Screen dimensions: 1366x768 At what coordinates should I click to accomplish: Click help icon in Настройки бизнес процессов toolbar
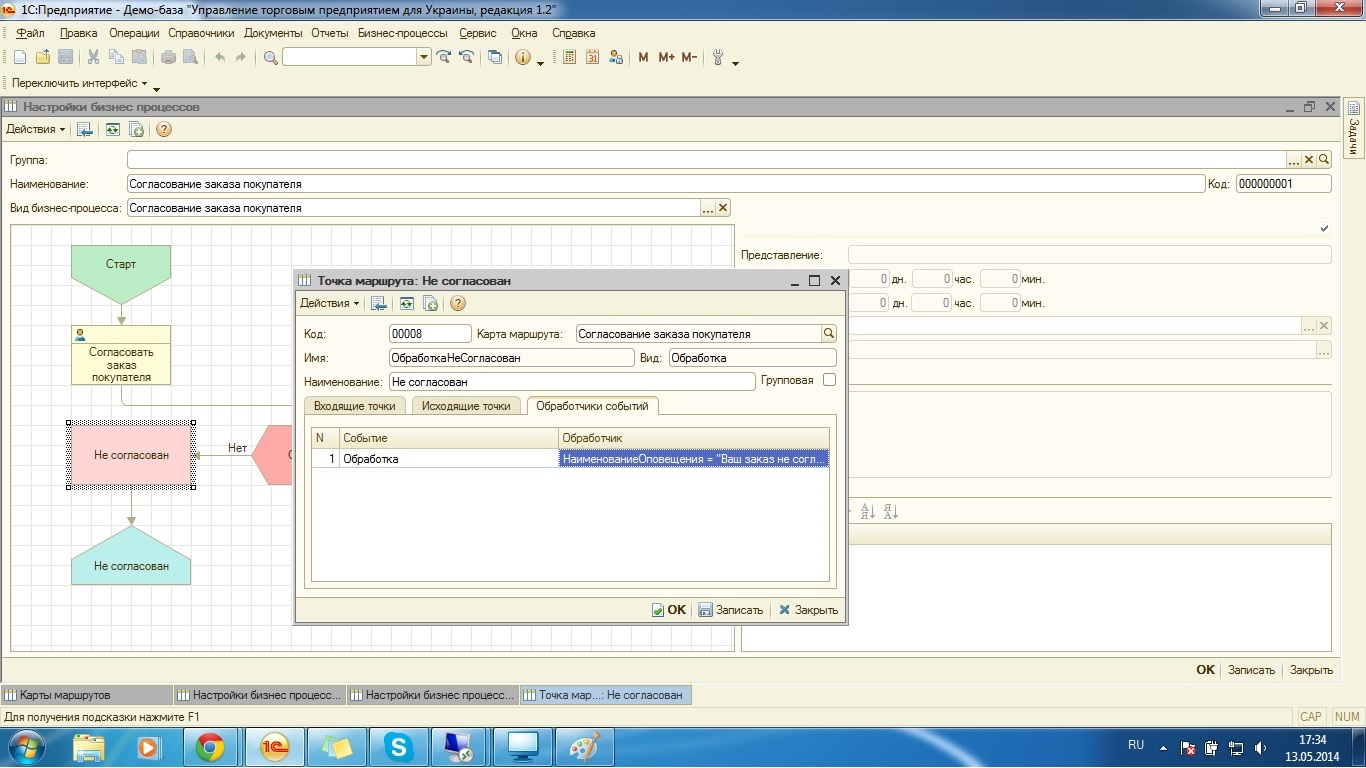[x=164, y=129]
